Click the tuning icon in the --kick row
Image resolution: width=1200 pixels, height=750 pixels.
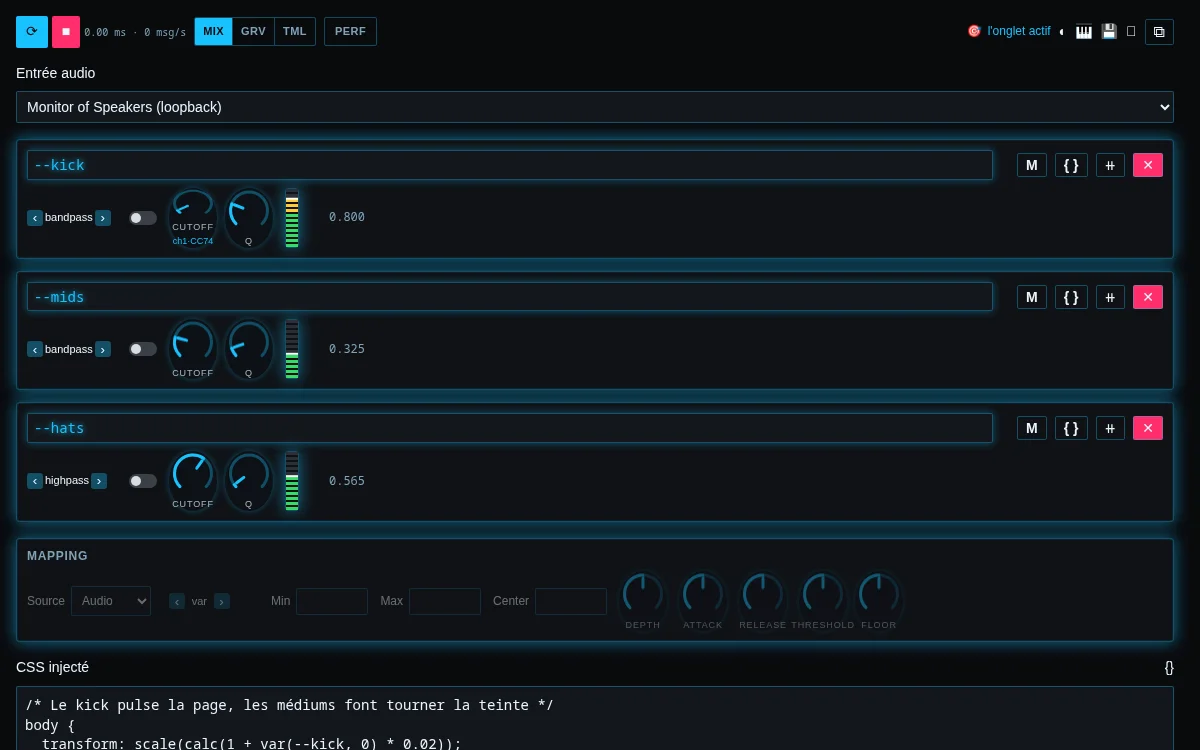[1110, 165]
